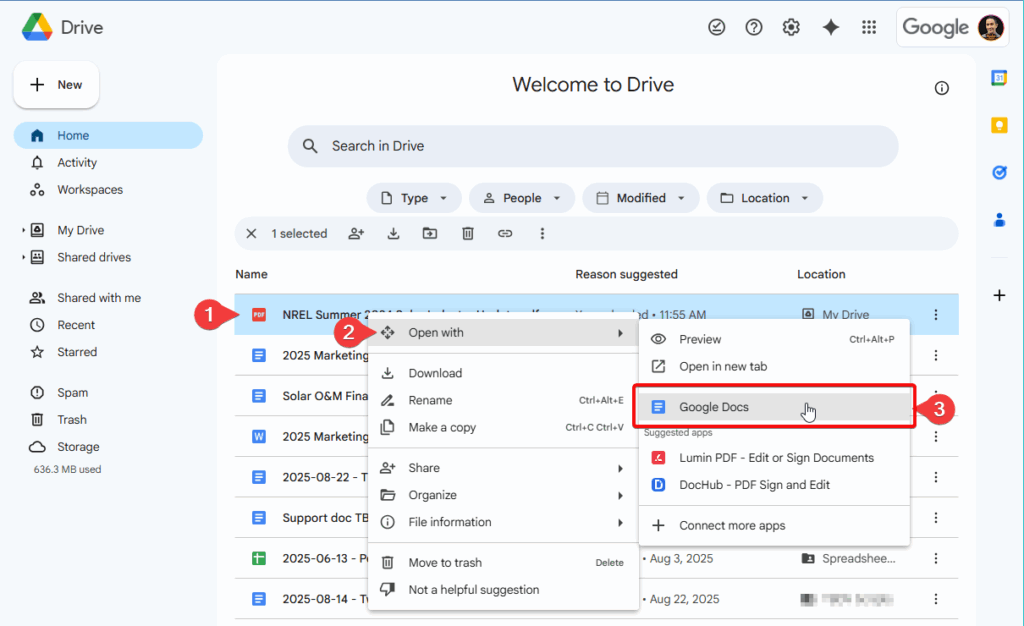Open toolbar more actions three dots
Image resolution: width=1024 pixels, height=626 pixels.
542,234
